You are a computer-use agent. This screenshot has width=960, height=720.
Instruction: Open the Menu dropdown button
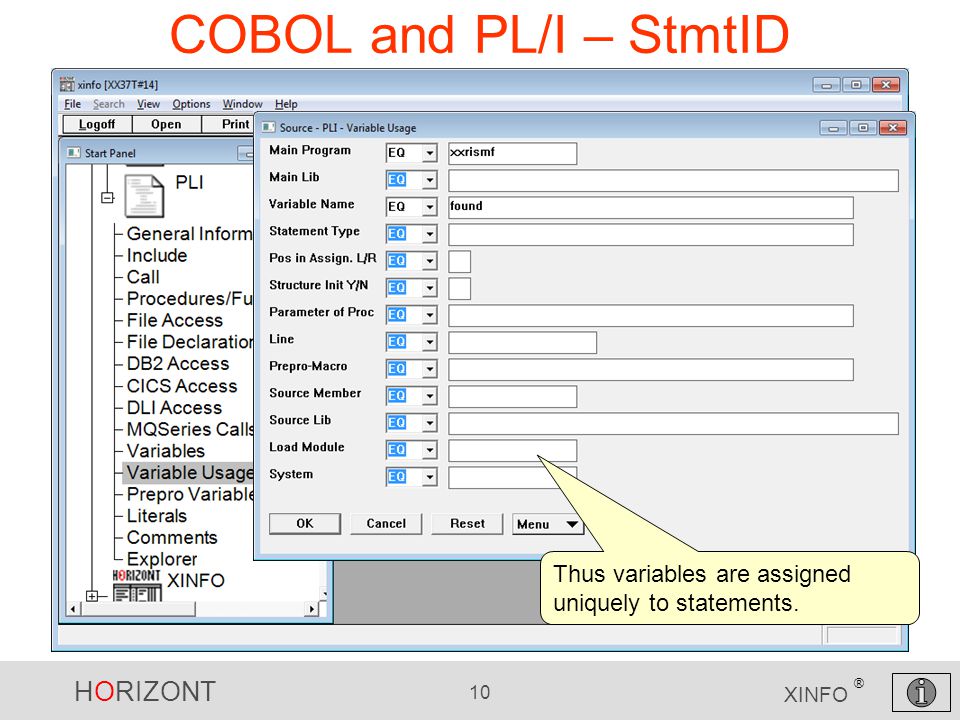click(547, 524)
